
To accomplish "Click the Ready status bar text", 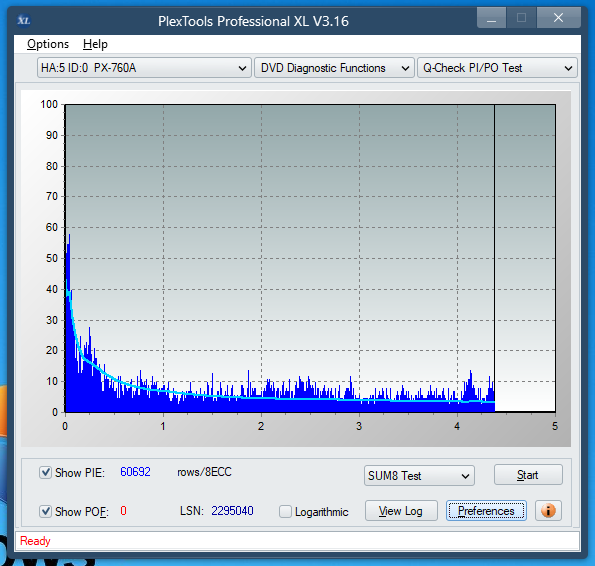I will tap(35, 541).
